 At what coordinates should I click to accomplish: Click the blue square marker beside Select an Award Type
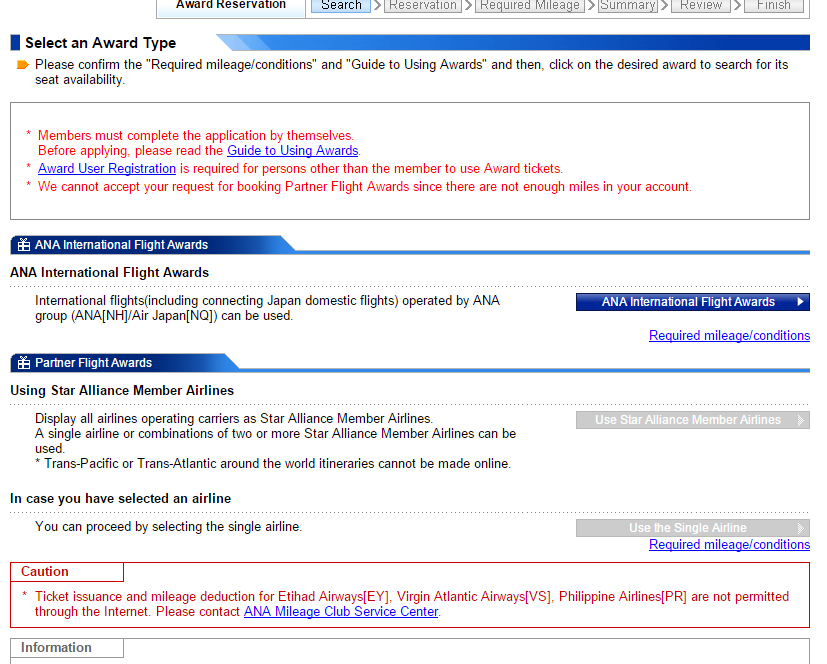pyautogui.click(x=15, y=43)
